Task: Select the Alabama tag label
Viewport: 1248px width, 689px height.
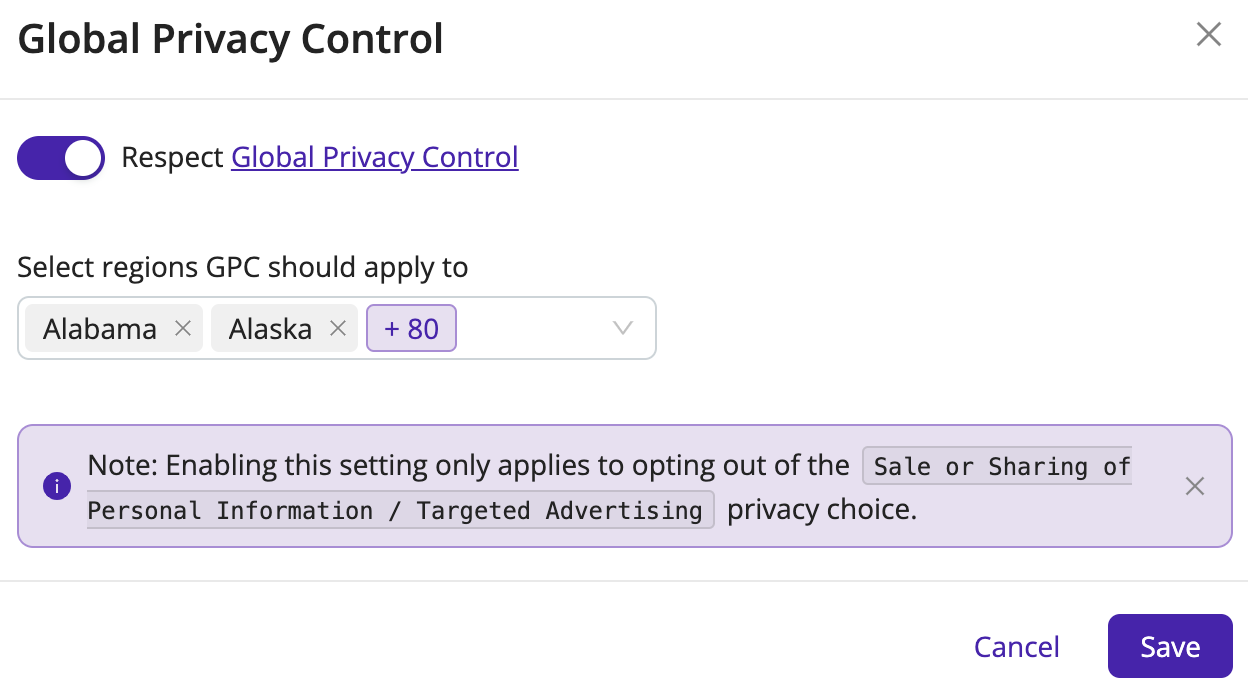Action: click(x=100, y=329)
